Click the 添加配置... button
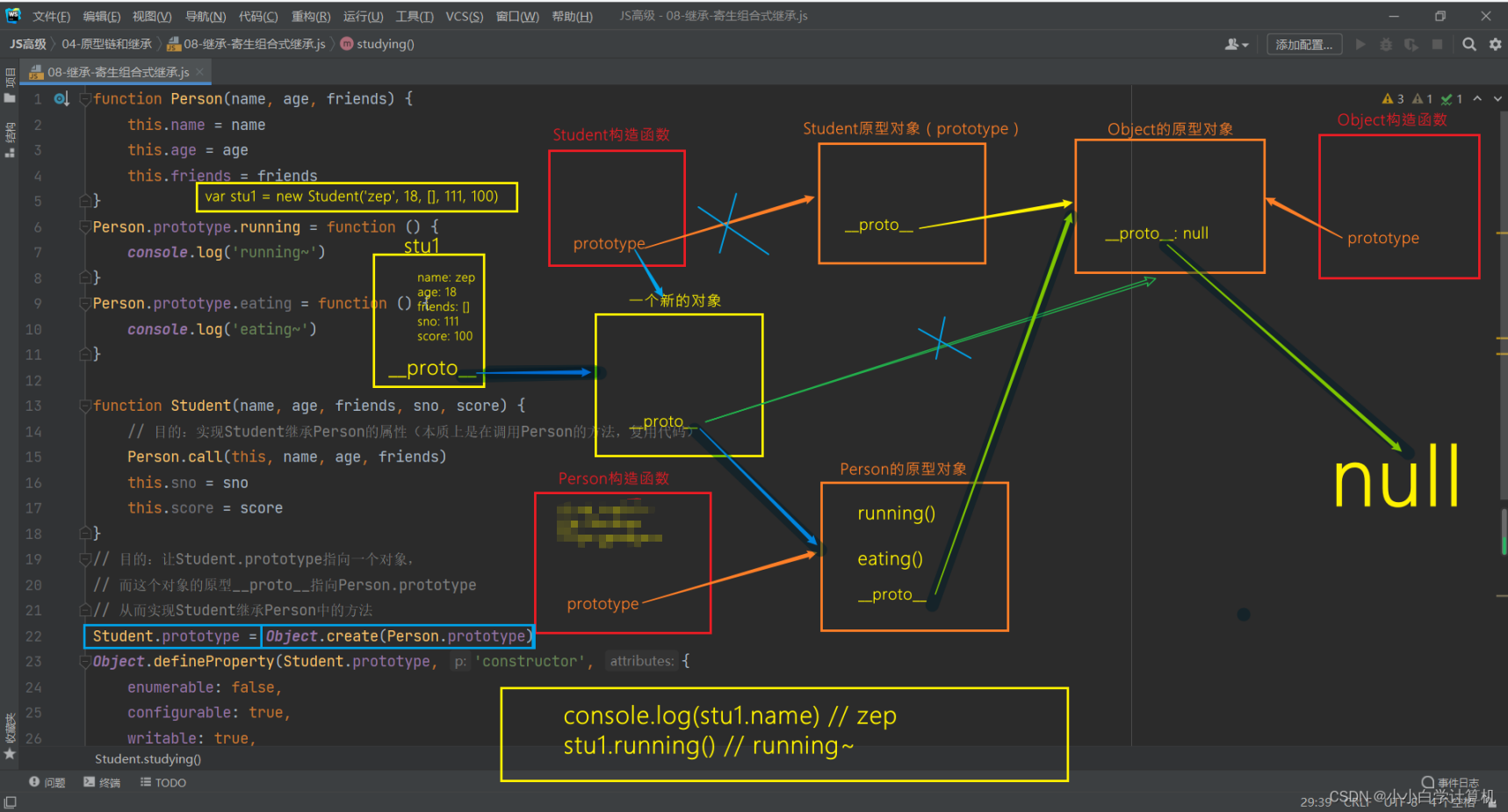1508x812 pixels. (x=1304, y=45)
